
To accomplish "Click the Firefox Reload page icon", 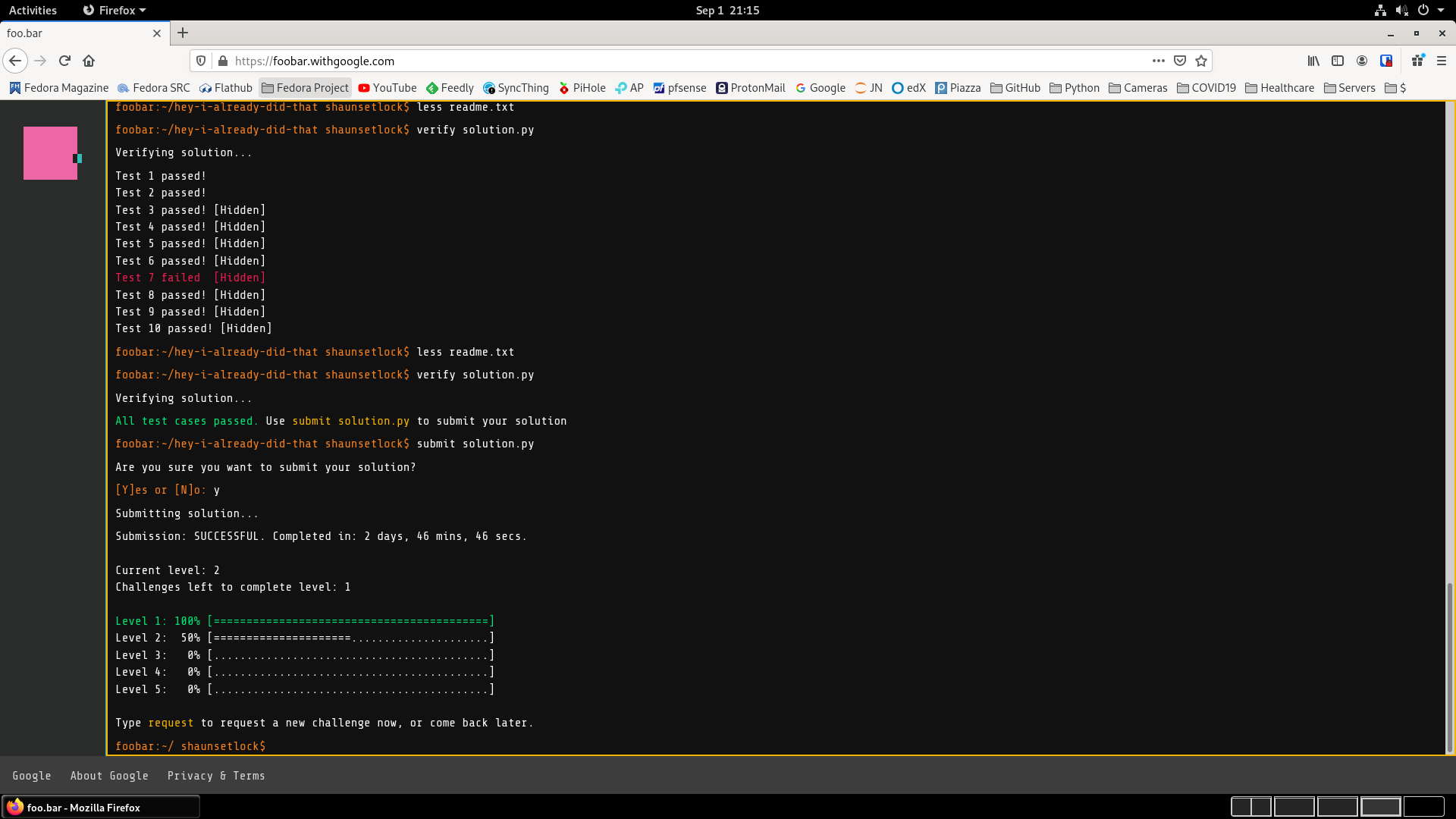I will point(64,61).
